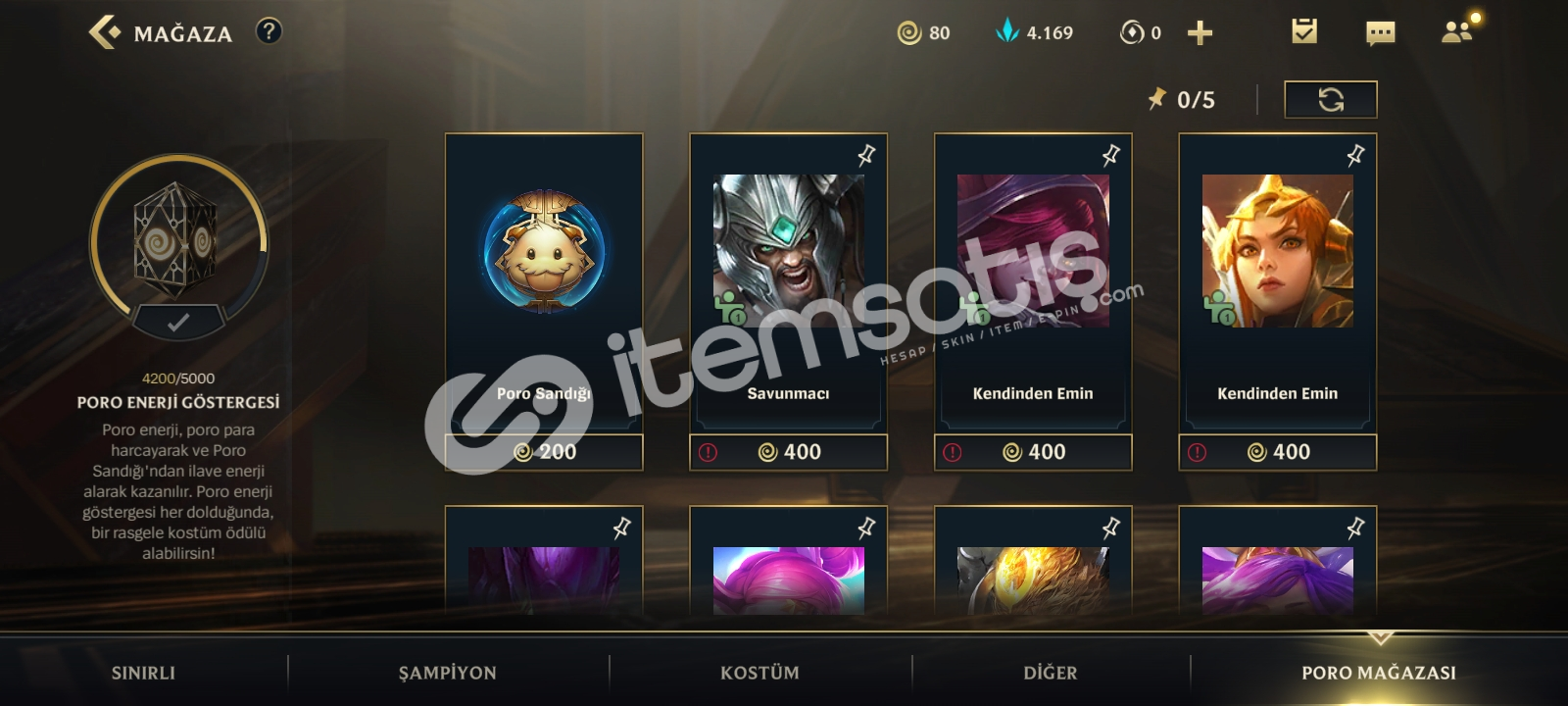Image resolution: width=1568 pixels, height=706 pixels.
Task: Open the friends list icon
Action: tap(1458, 31)
